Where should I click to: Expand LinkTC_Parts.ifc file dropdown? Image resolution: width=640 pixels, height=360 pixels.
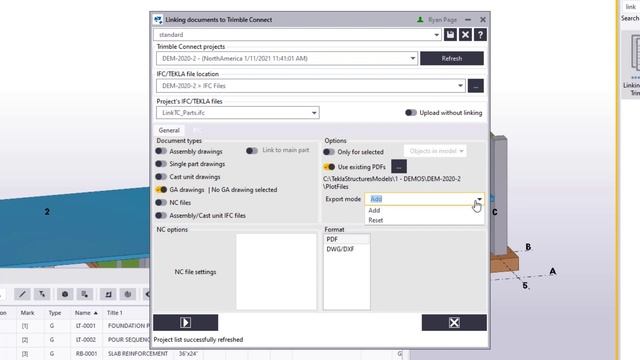tap(314, 113)
